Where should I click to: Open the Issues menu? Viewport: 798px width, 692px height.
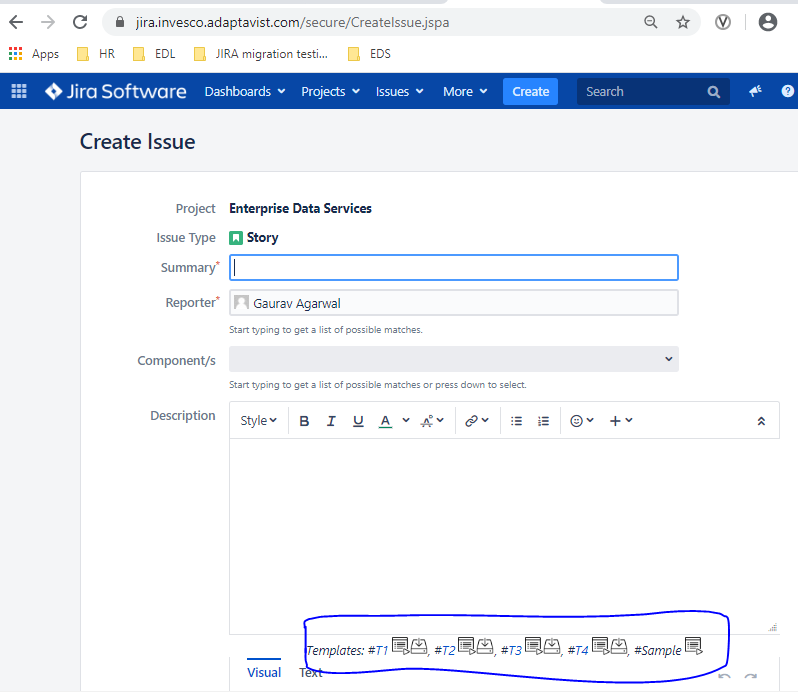400,92
